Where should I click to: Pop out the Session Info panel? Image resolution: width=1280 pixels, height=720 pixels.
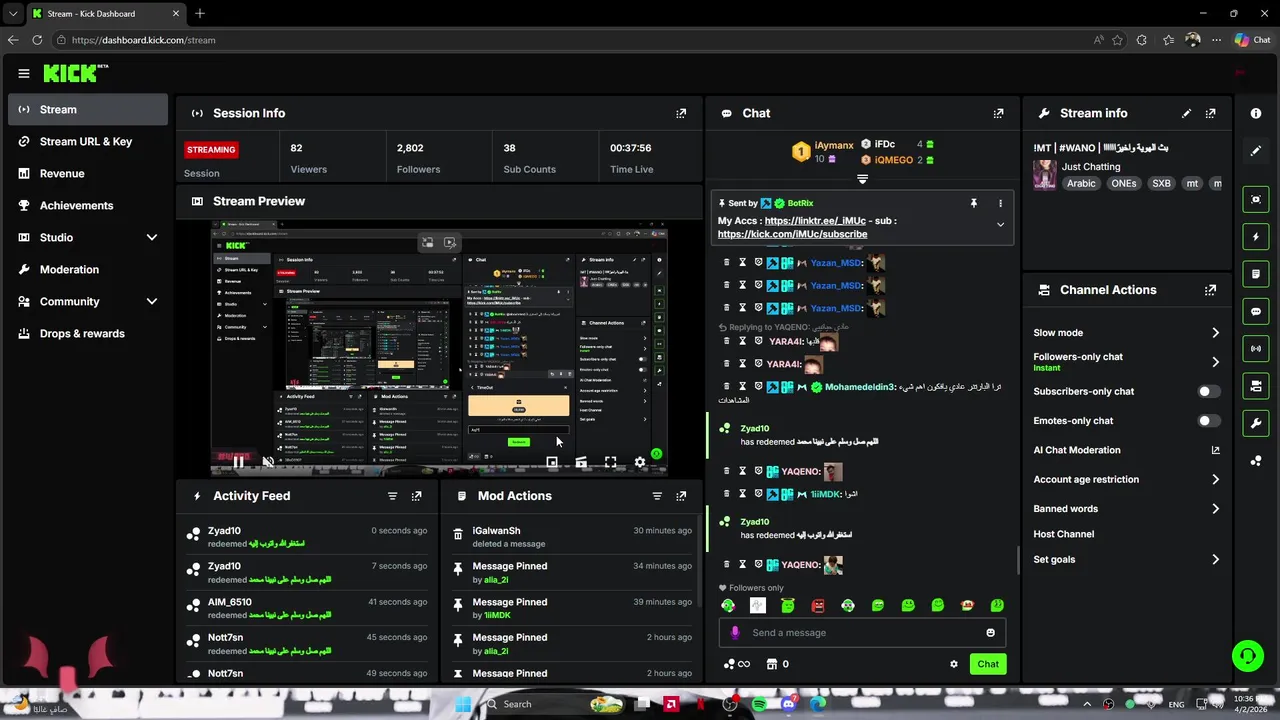[681, 114]
